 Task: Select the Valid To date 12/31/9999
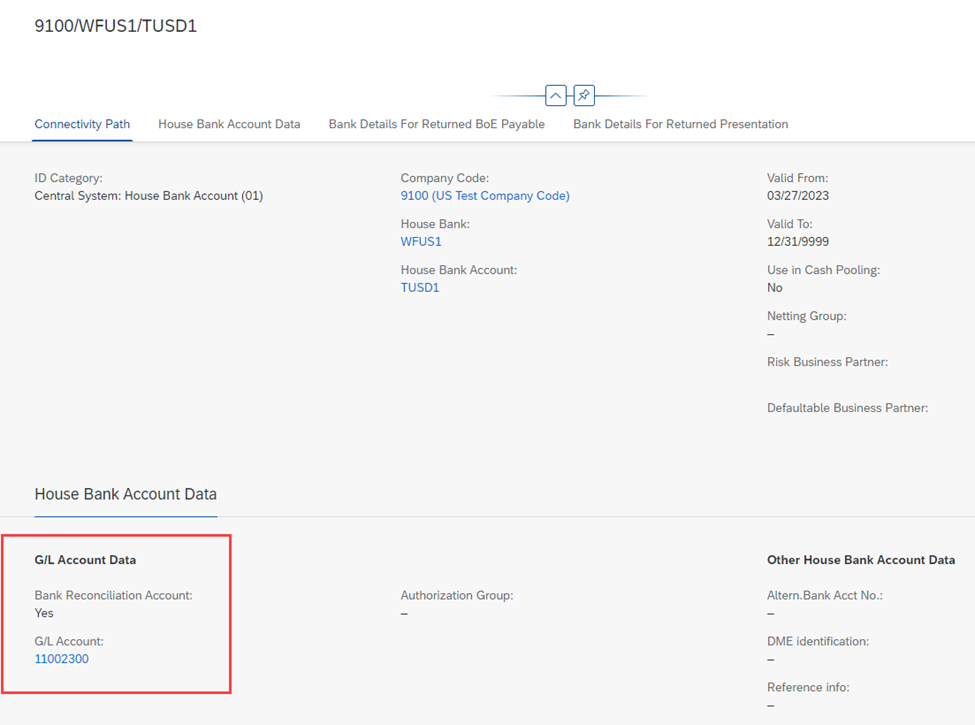coord(798,242)
